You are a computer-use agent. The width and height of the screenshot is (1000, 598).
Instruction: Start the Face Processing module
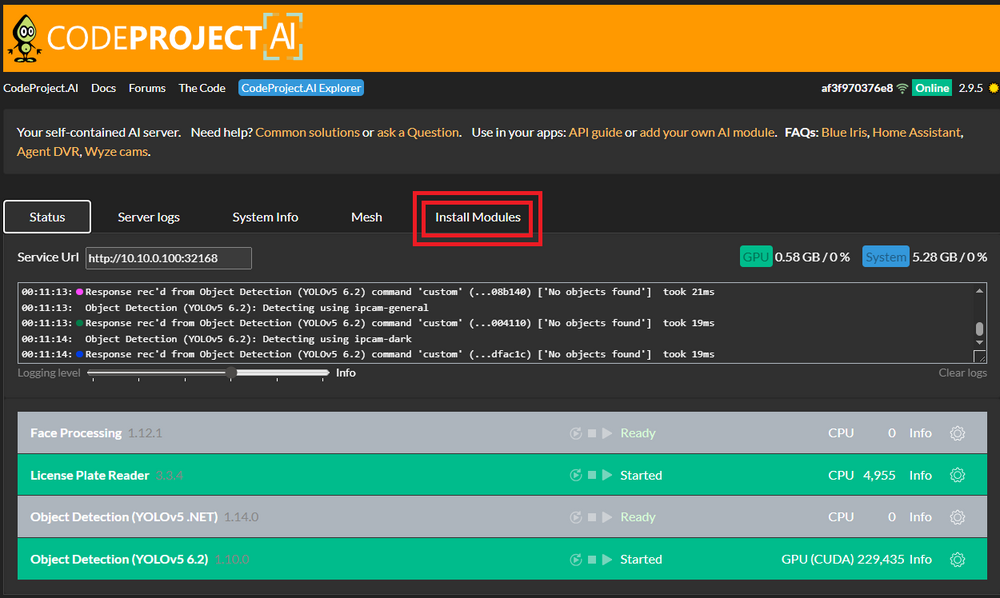click(x=607, y=434)
